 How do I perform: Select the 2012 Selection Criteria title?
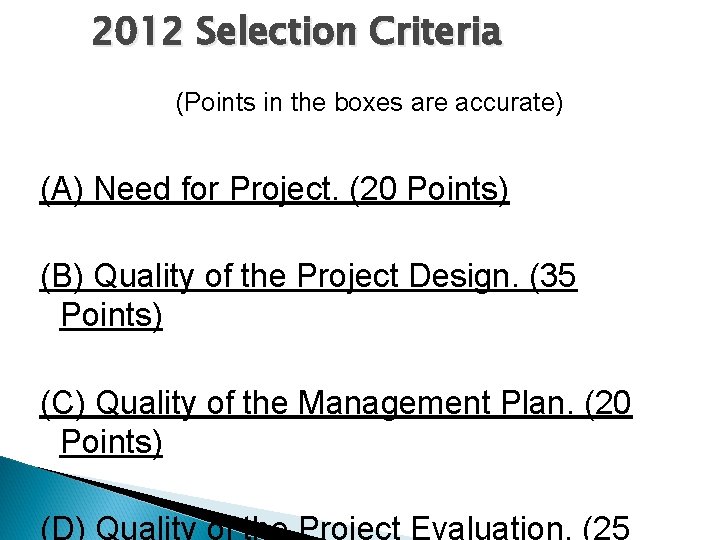click(297, 31)
